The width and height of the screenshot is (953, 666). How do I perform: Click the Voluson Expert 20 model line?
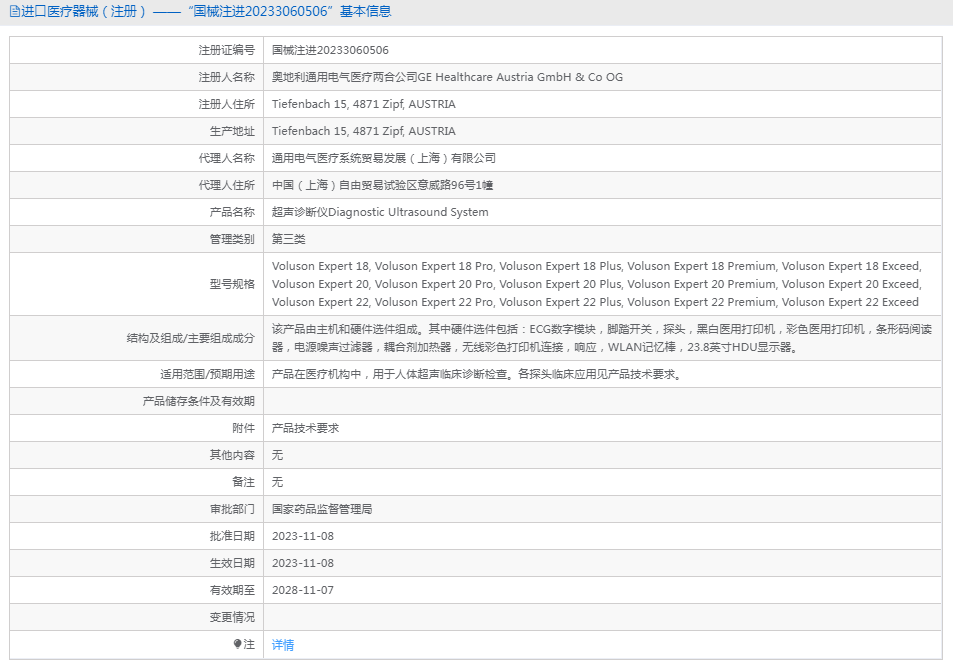point(597,284)
